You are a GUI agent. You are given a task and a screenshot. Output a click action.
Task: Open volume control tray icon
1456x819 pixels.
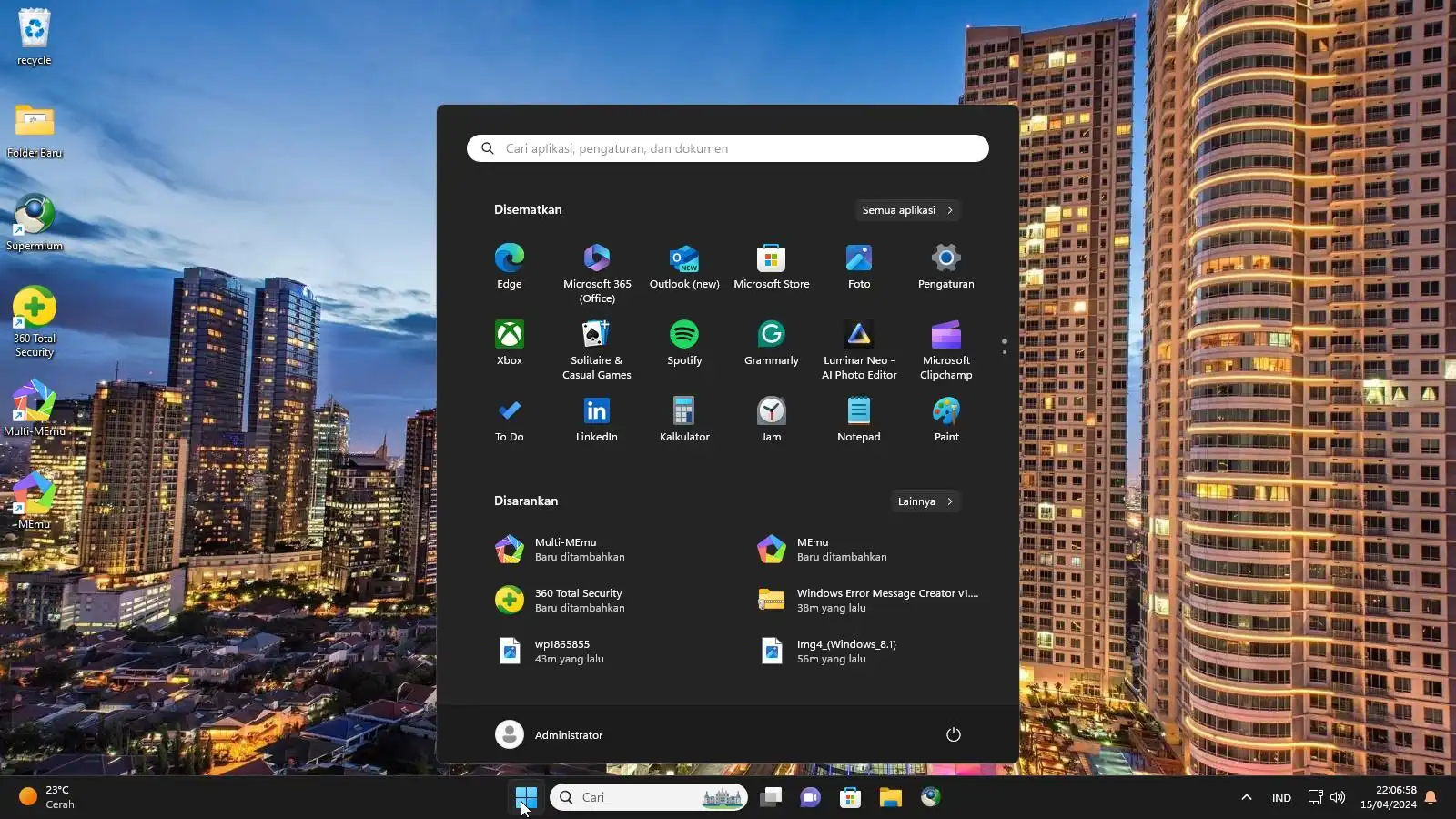[1338, 797]
